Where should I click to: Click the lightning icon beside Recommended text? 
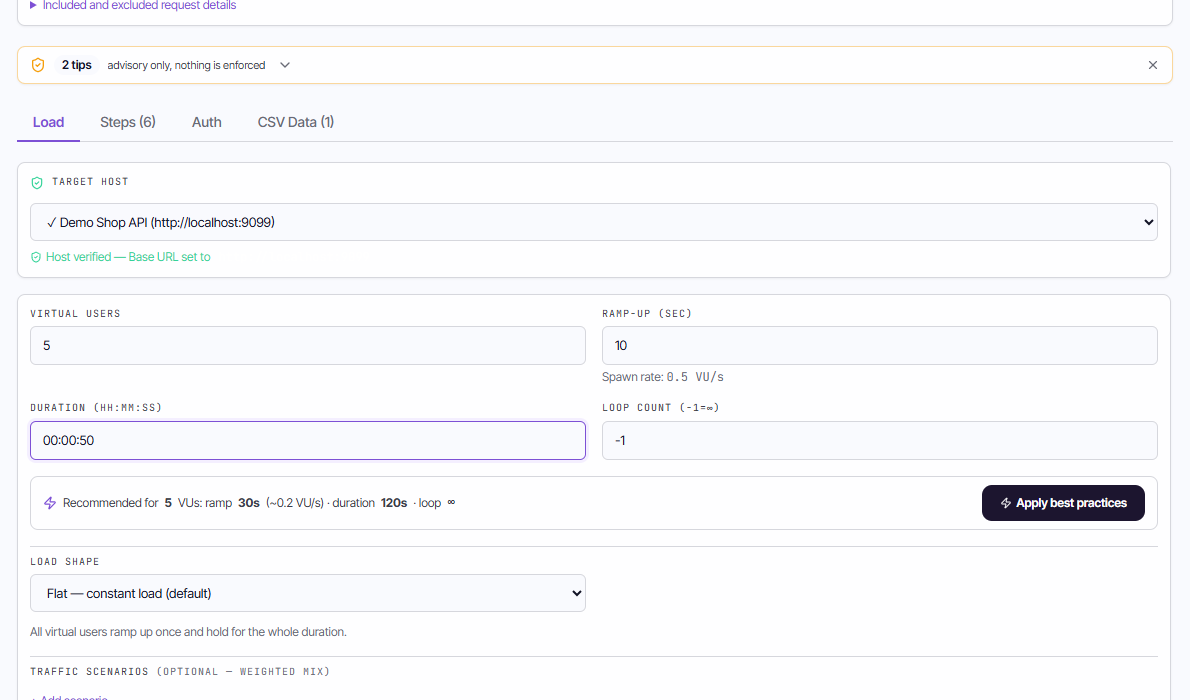(50, 503)
